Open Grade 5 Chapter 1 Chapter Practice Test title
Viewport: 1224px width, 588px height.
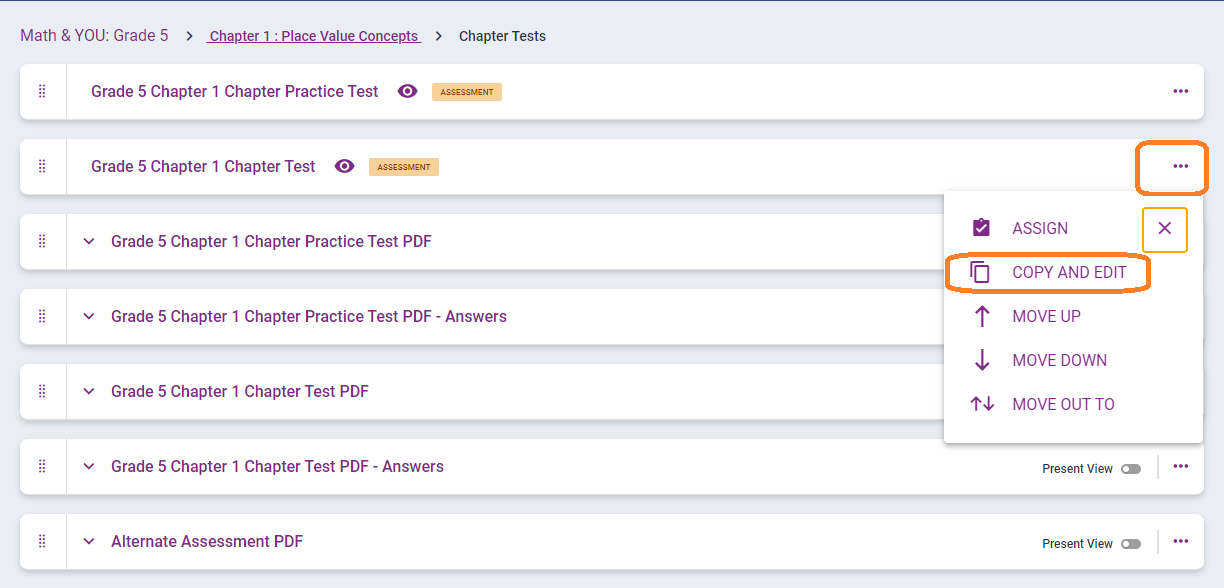point(235,91)
